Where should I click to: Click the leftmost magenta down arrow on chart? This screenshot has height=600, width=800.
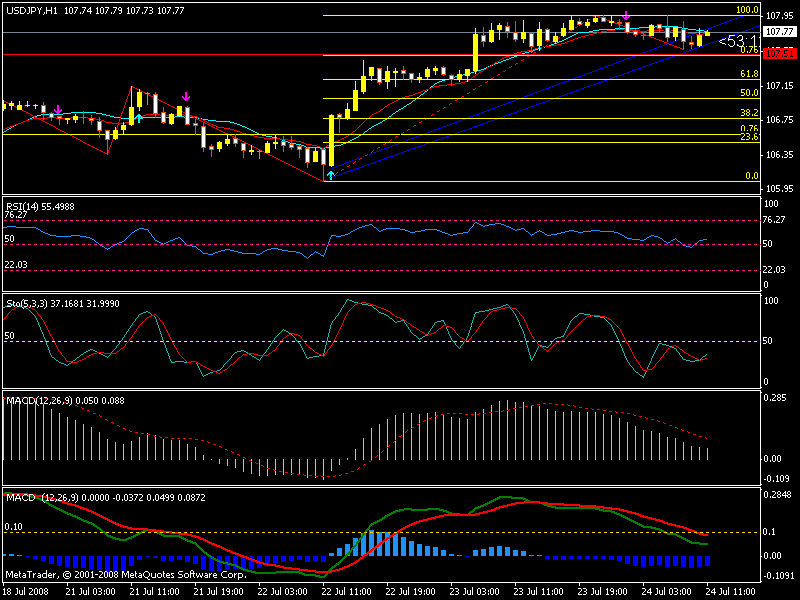[58, 109]
